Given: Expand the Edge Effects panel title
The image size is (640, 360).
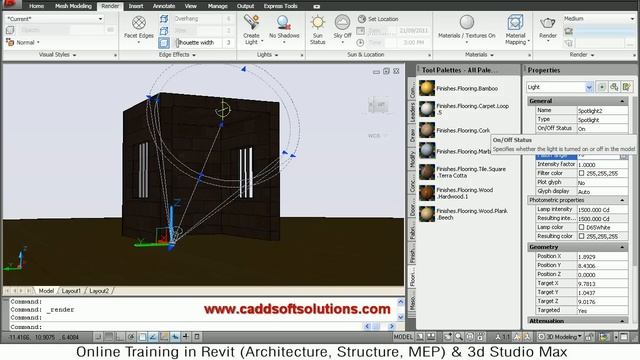Looking at the screenshot, I should point(177,54).
